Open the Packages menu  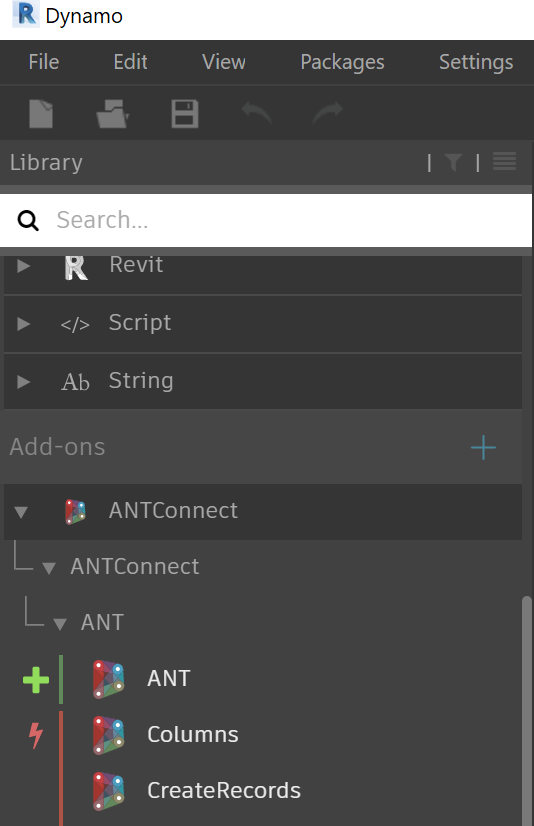[x=342, y=62]
